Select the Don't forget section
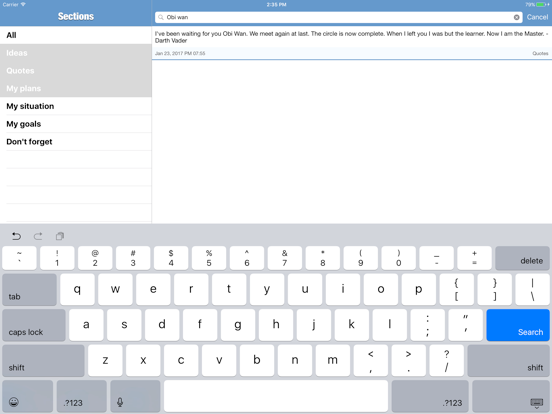Image resolution: width=552 pixels, height=414 pixels. click(x=76, y=142)
